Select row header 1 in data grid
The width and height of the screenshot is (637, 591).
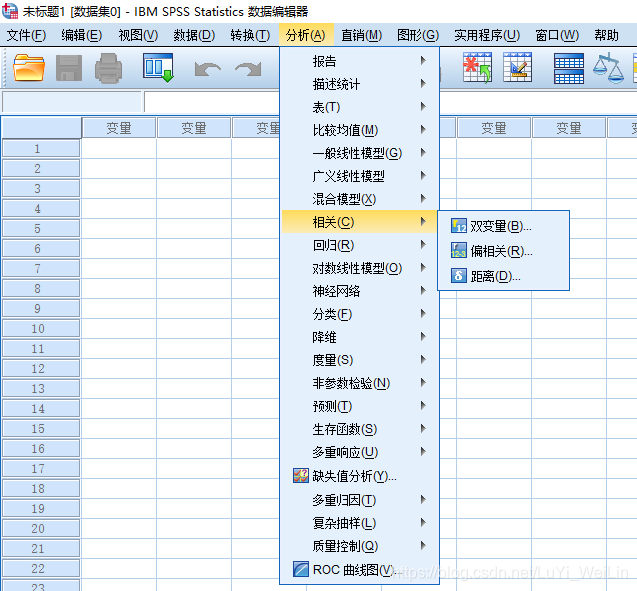pos(41,149)
